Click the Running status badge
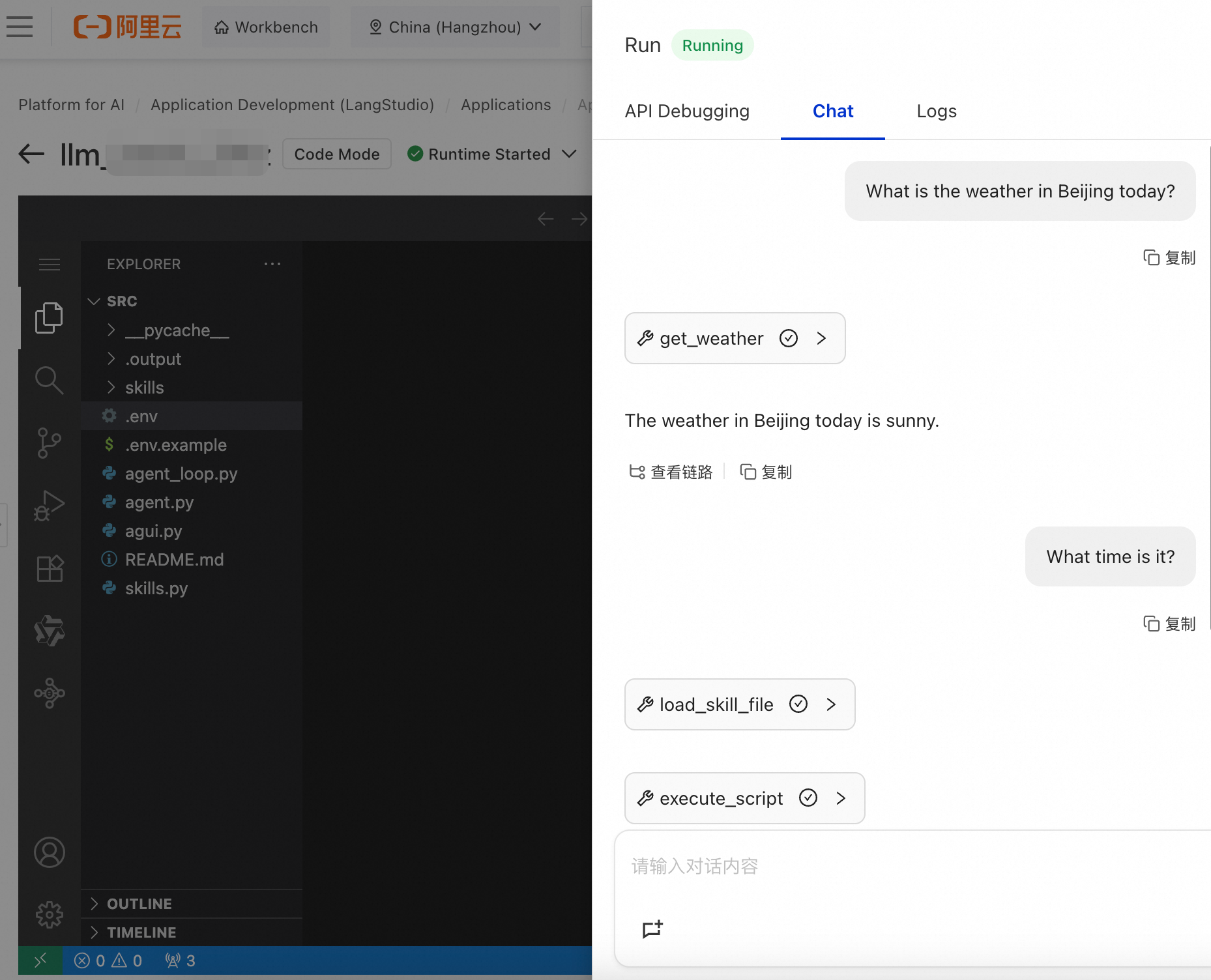The height and width of the screenshot is (980, 1211). point(712,45)
